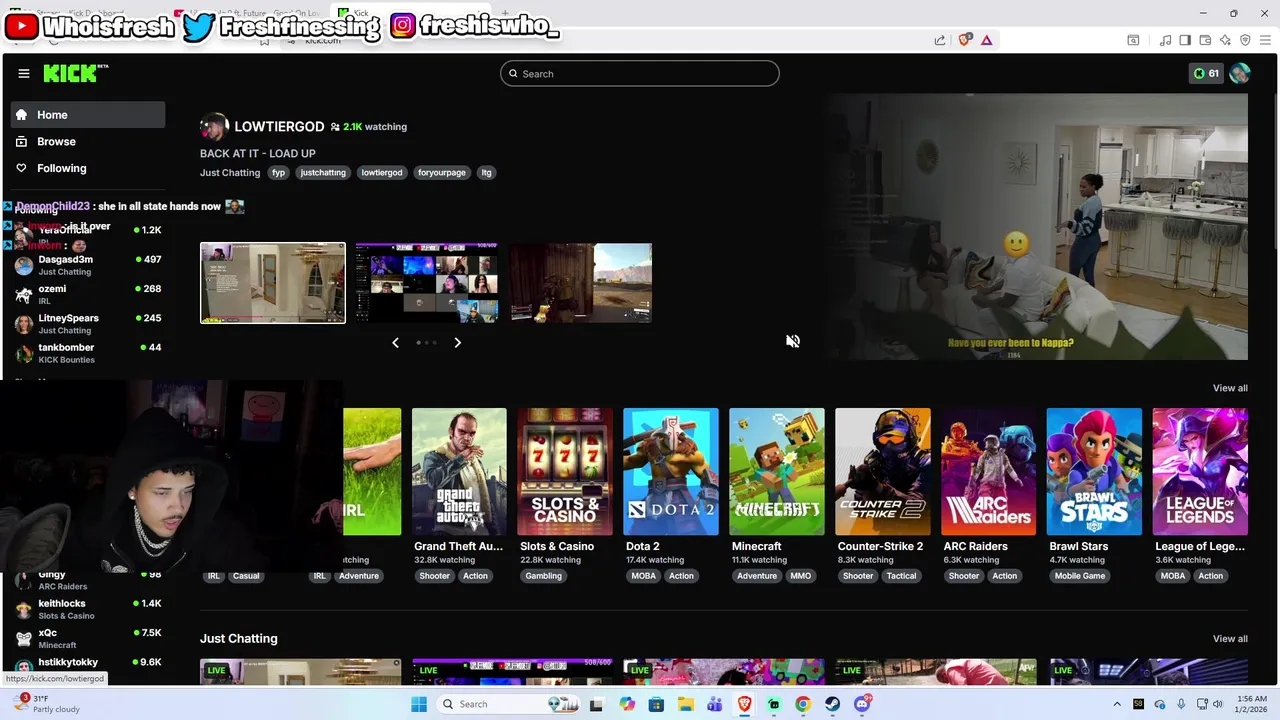The image size is (1280, 720).
Task: Select the fyp tag
Action: click(x=278, y=172)
